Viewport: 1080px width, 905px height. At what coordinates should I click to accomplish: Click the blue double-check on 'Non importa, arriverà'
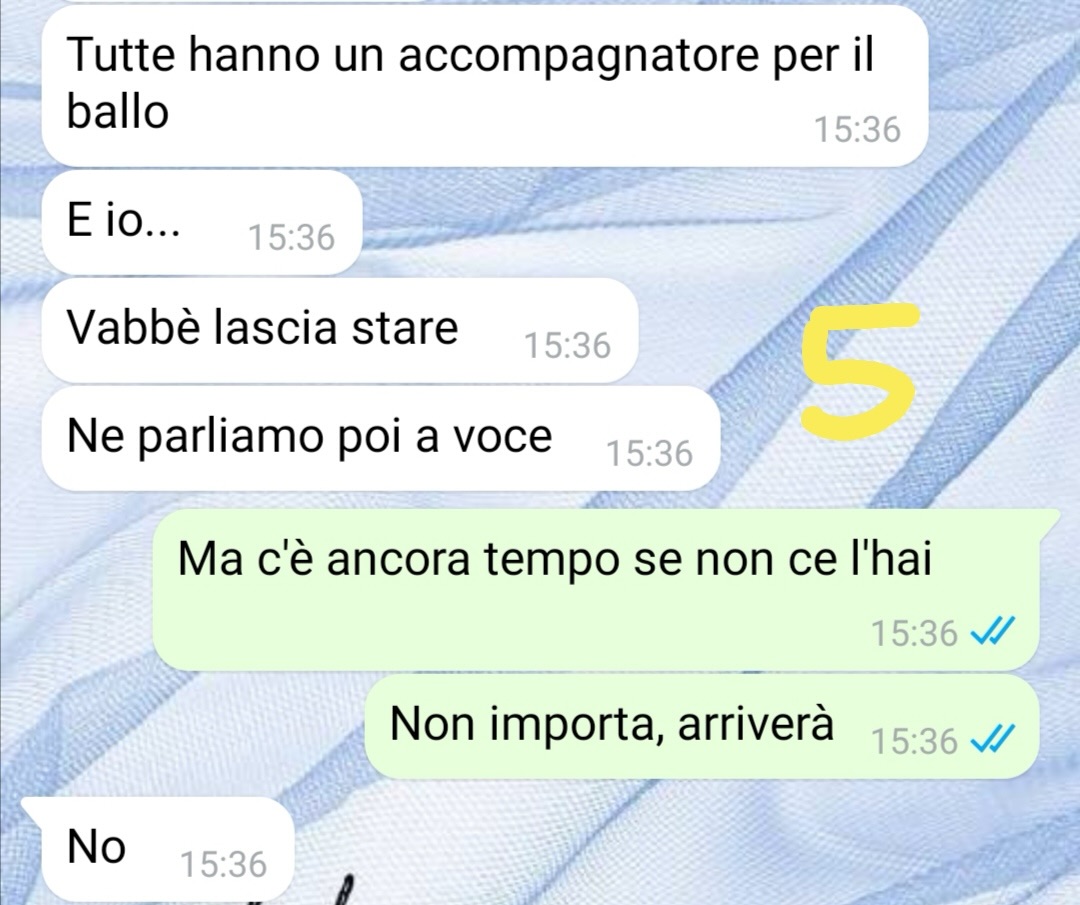(x=992, y=741)
